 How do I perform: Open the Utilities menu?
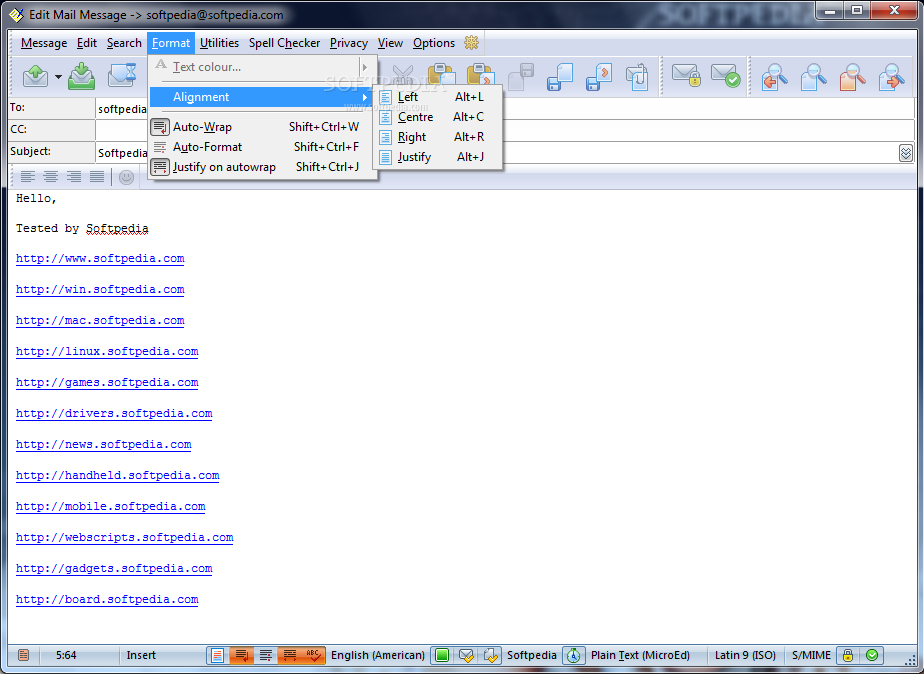point(219,43)
